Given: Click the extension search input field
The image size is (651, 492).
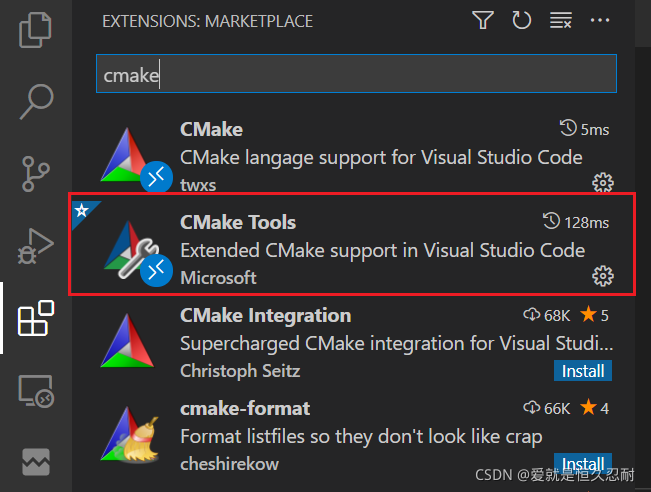Looking at the screenshot, I should click(356, 74).
